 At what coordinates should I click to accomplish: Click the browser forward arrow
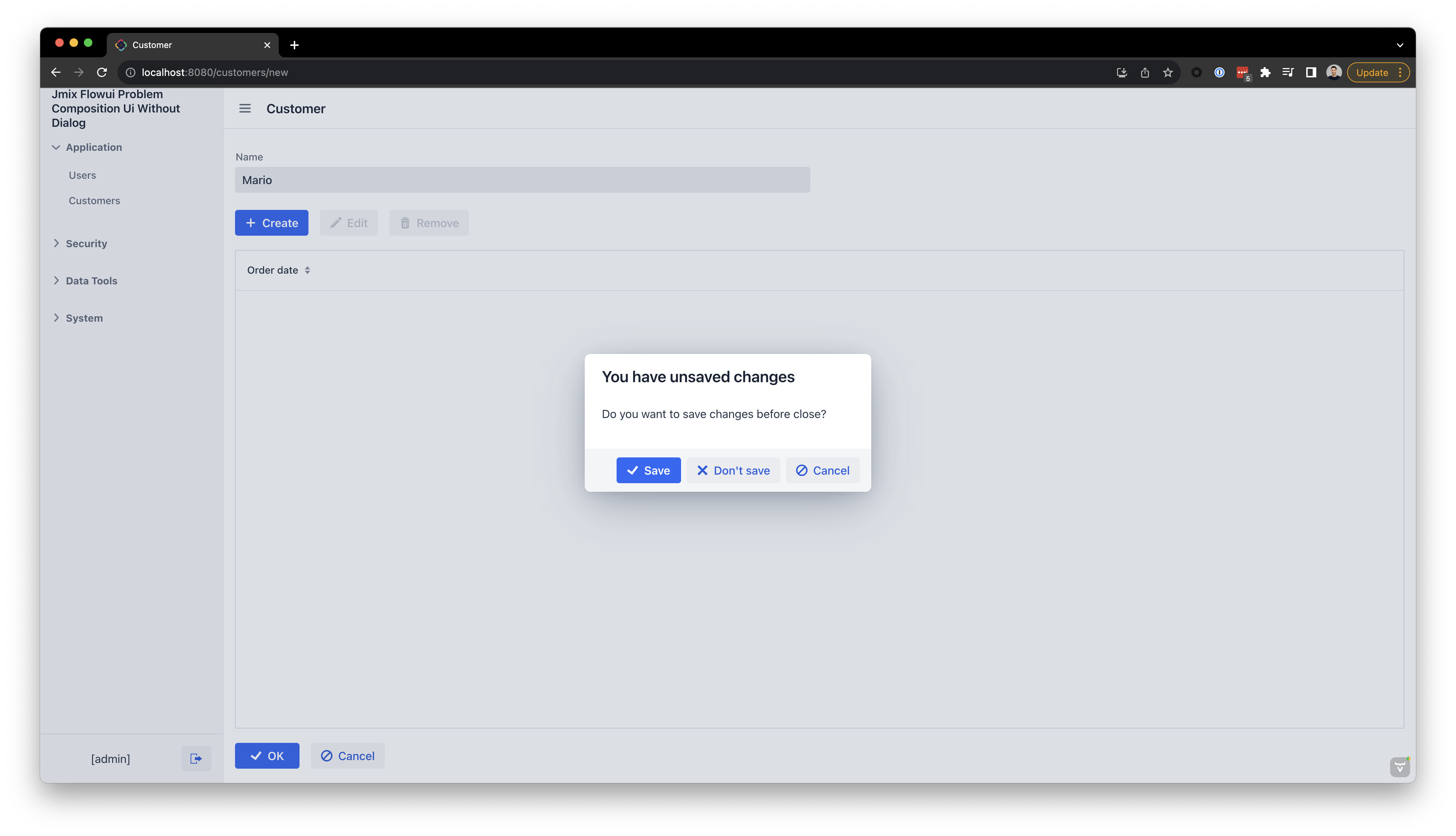coord(79,72)
